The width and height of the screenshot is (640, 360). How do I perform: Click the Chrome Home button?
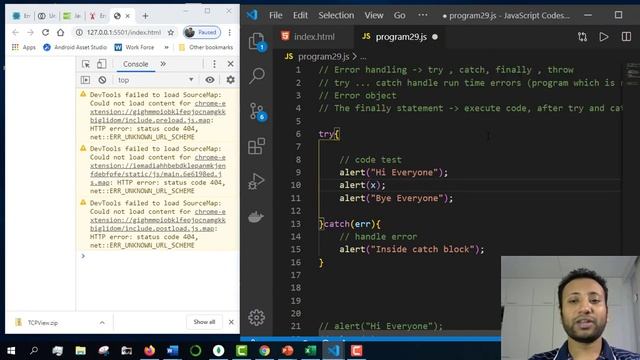[60, 32]
